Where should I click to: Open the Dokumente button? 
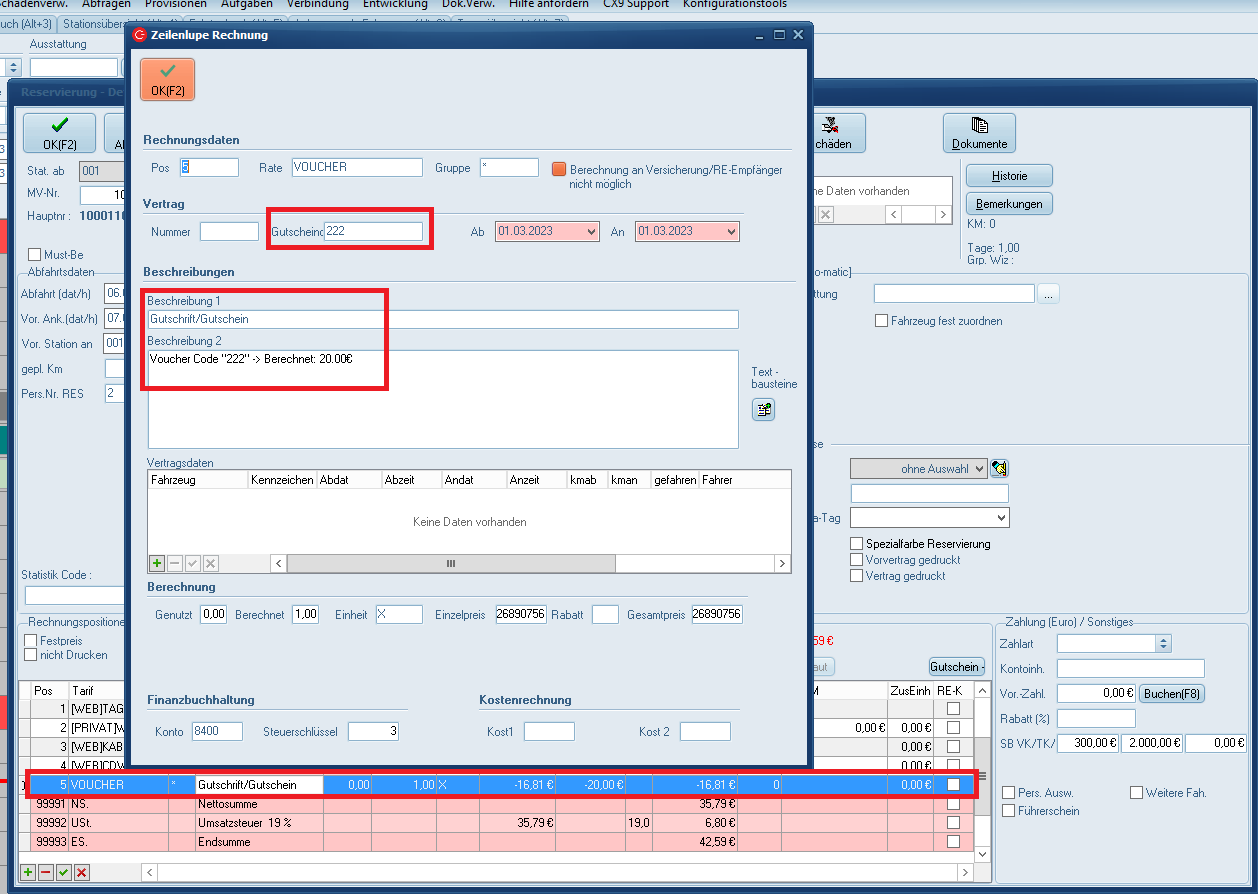point(979,133)
